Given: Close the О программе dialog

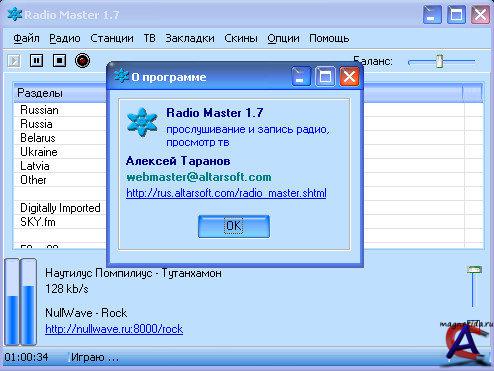Looking at the screenshot, I should pyautogui.click(x=349, y=76).
